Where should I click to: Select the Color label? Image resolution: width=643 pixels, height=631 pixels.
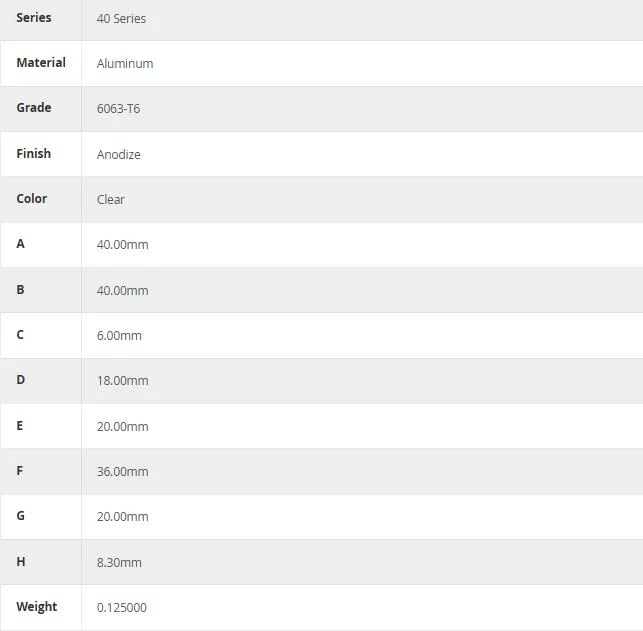[32, 199]
